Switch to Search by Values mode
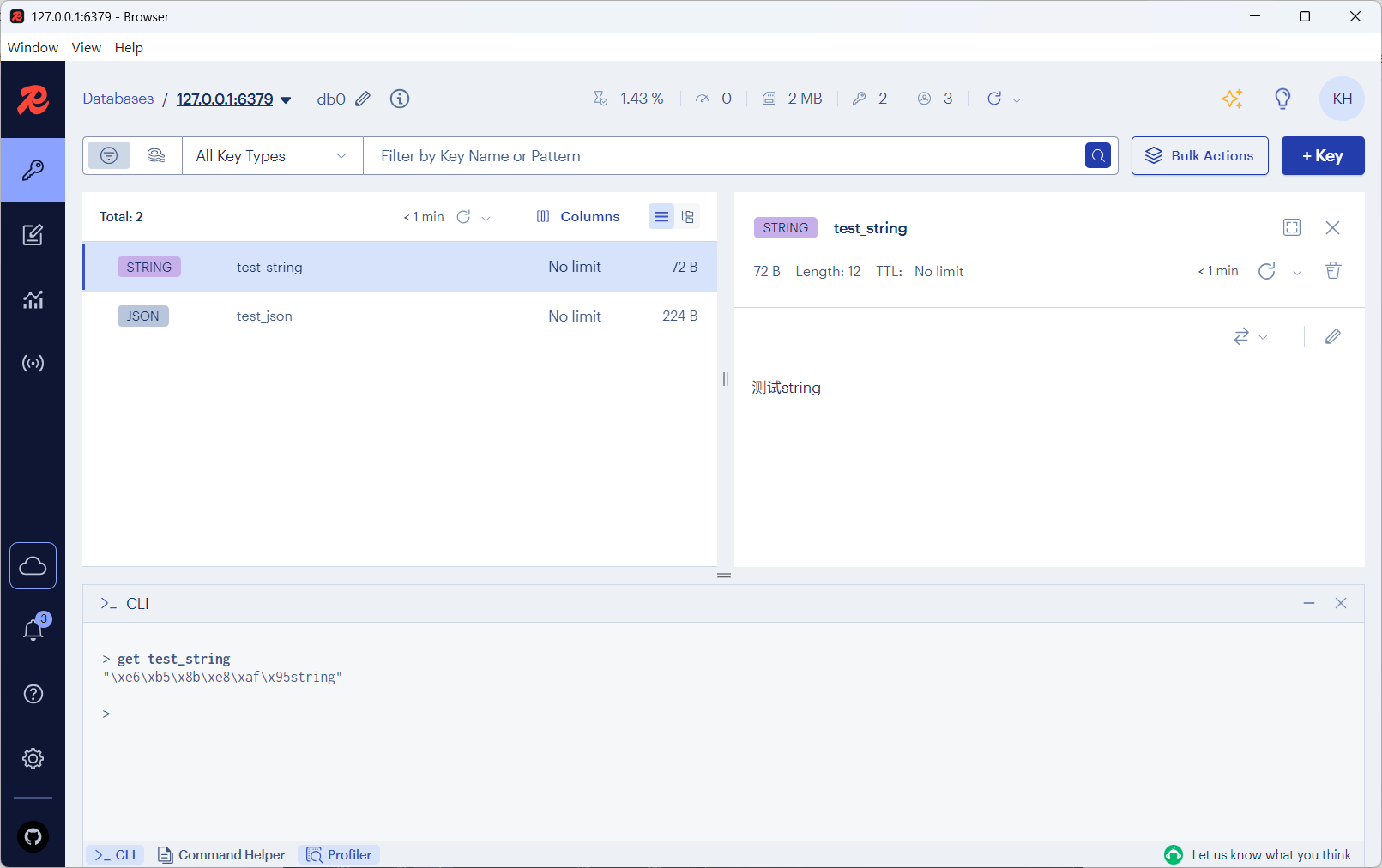This screenshot has height=868, width=1382. (155, 155)
